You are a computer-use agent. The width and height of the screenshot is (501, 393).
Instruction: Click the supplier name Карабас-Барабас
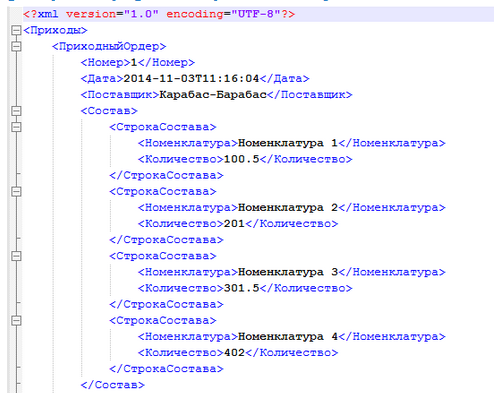click(213, 95)
